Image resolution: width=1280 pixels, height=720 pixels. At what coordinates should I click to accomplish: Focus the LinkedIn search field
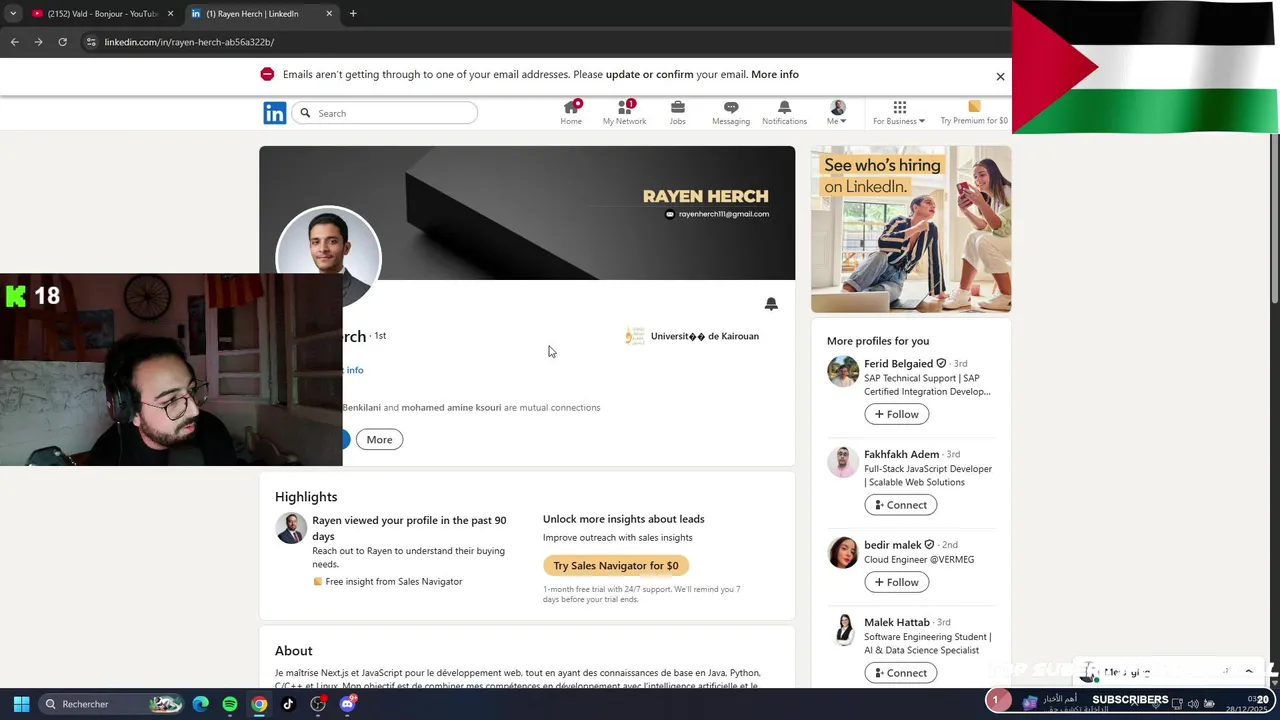coord(385,113)
